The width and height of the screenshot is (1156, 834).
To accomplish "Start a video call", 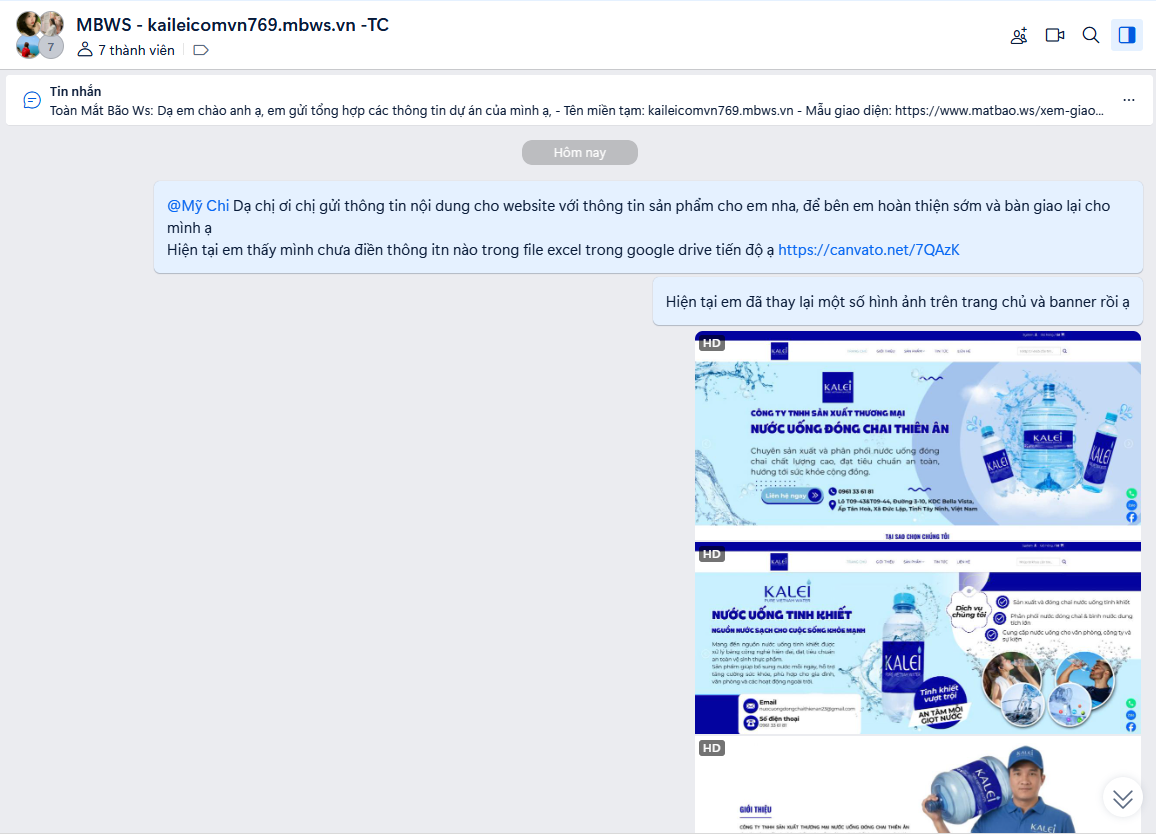I will tap(1055, 35).
